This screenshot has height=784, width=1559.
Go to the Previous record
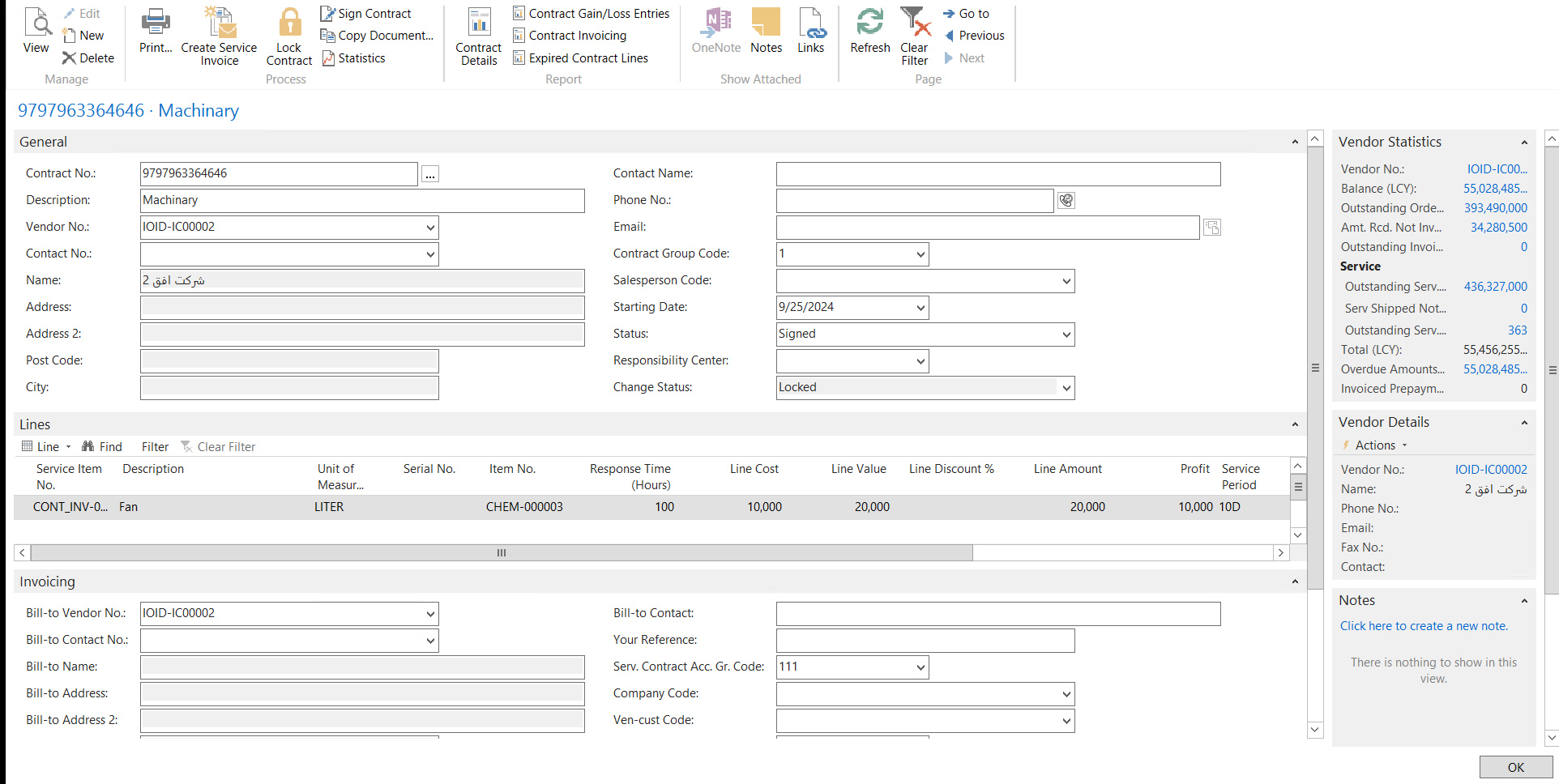(974, 36)
